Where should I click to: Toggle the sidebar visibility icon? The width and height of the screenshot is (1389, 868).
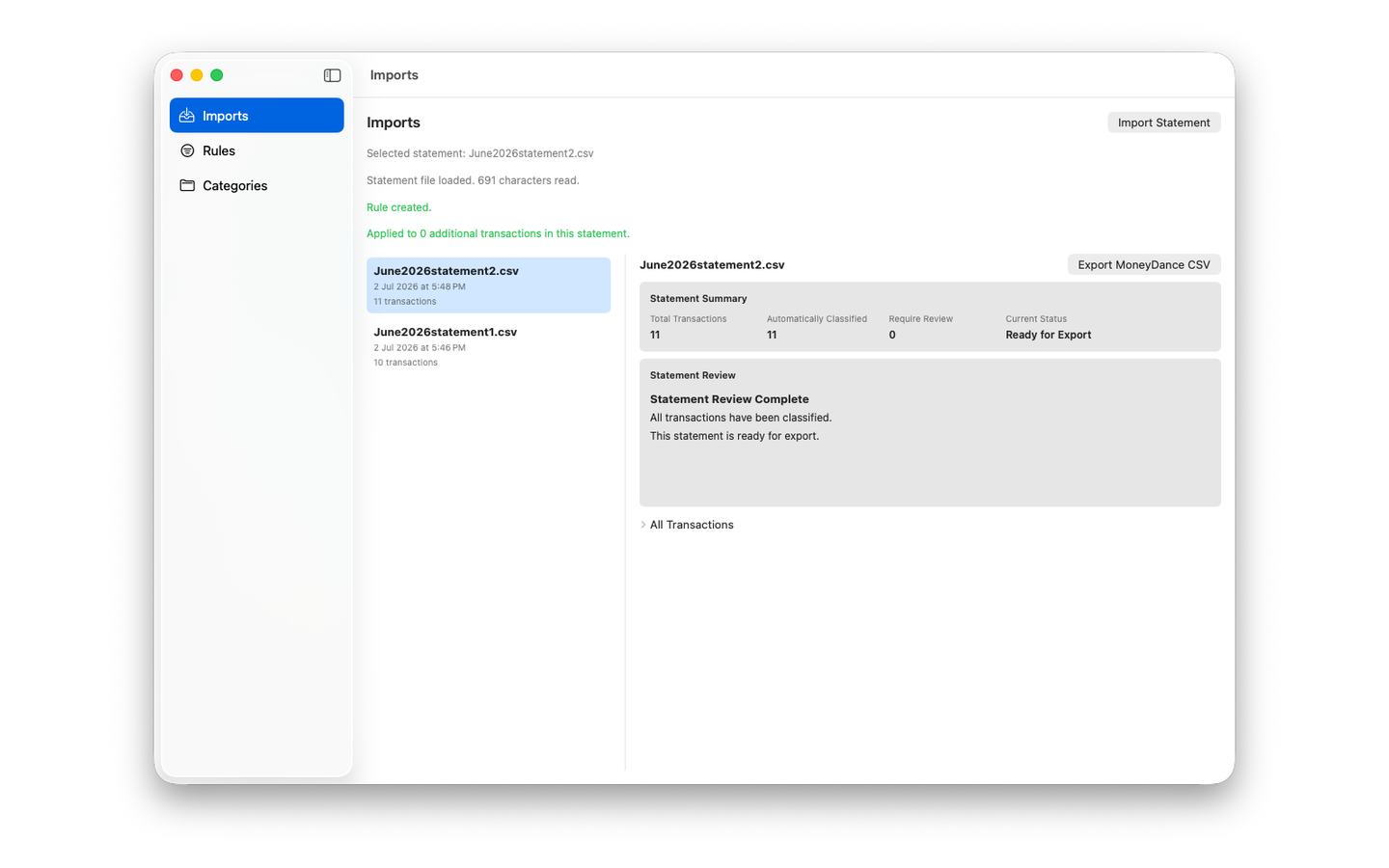click(x=332, y=75)
